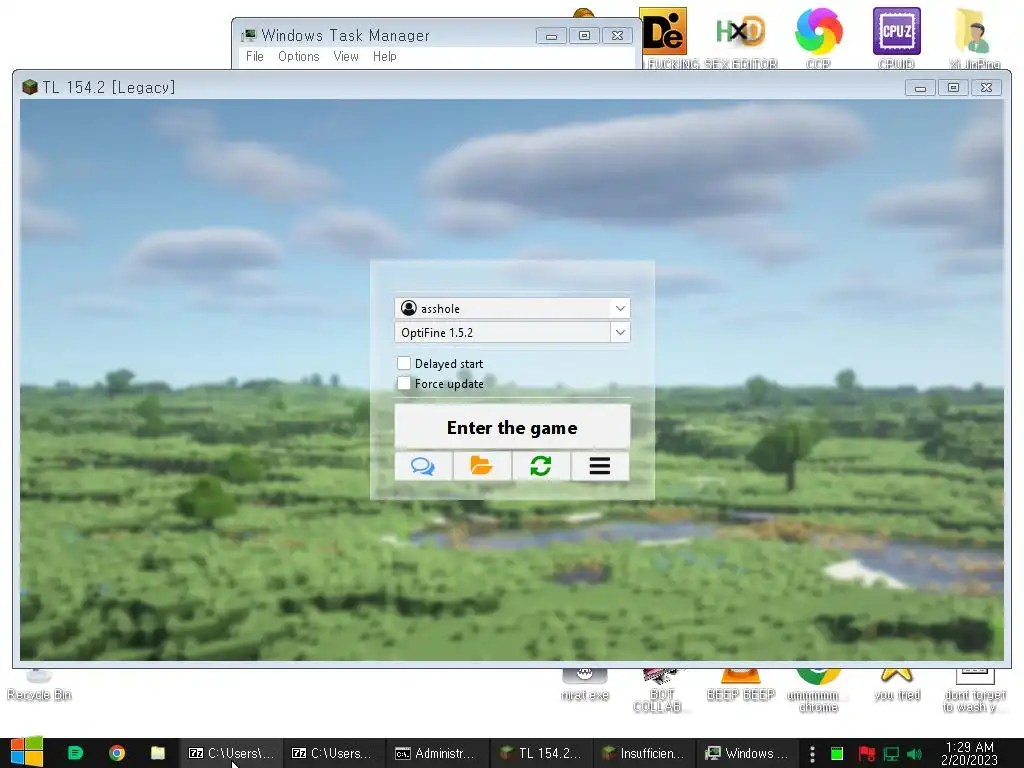Switch to TL 154.2 taskbar button
The width and height of the screenshot is (1024, 768).
point(541,753)
